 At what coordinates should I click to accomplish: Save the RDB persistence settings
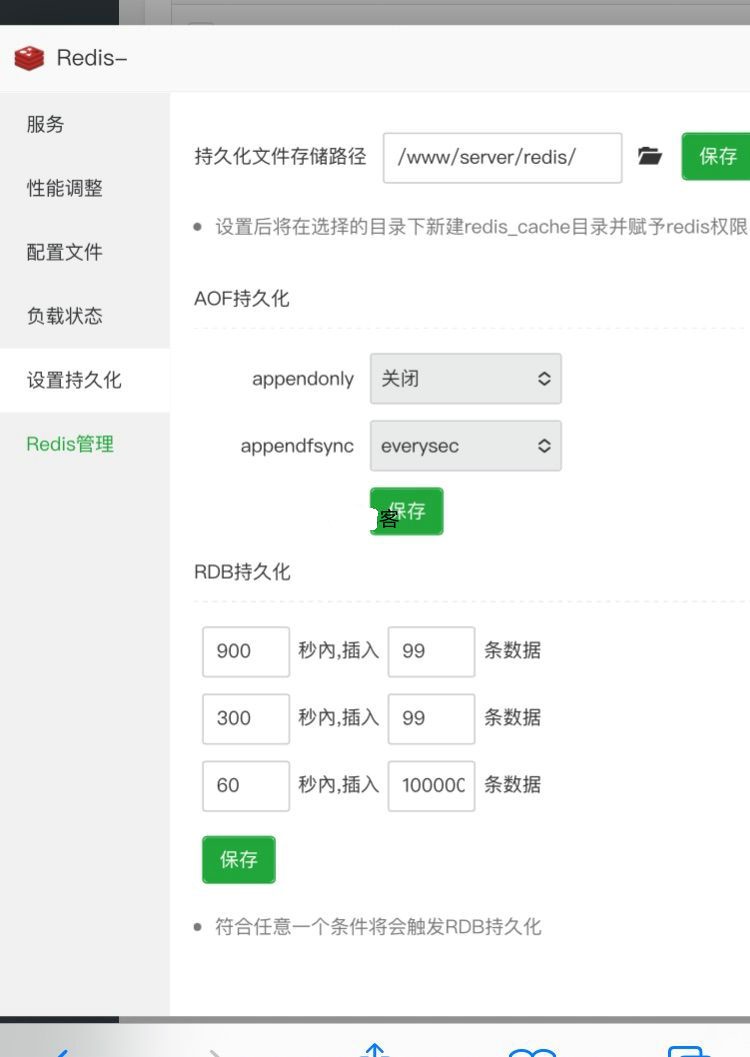pos(239,860)
